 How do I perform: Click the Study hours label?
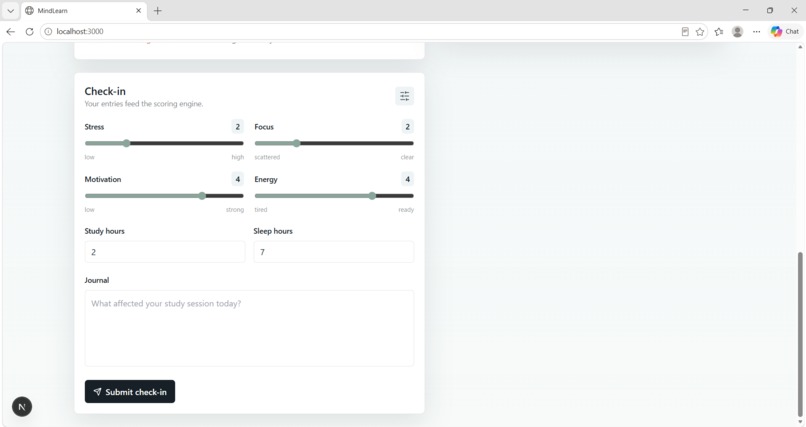pos(104,231)
